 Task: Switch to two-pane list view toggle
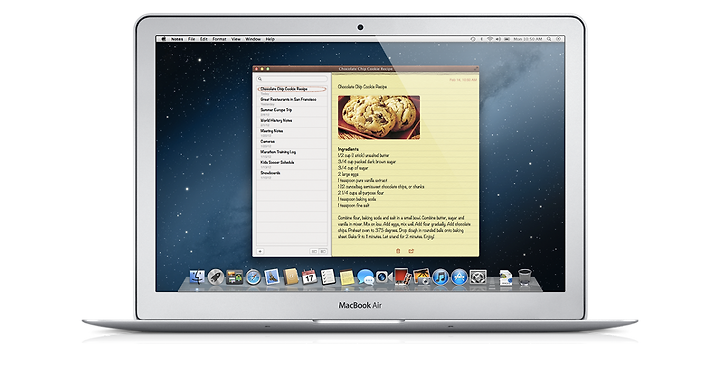[x=323, y=252]
